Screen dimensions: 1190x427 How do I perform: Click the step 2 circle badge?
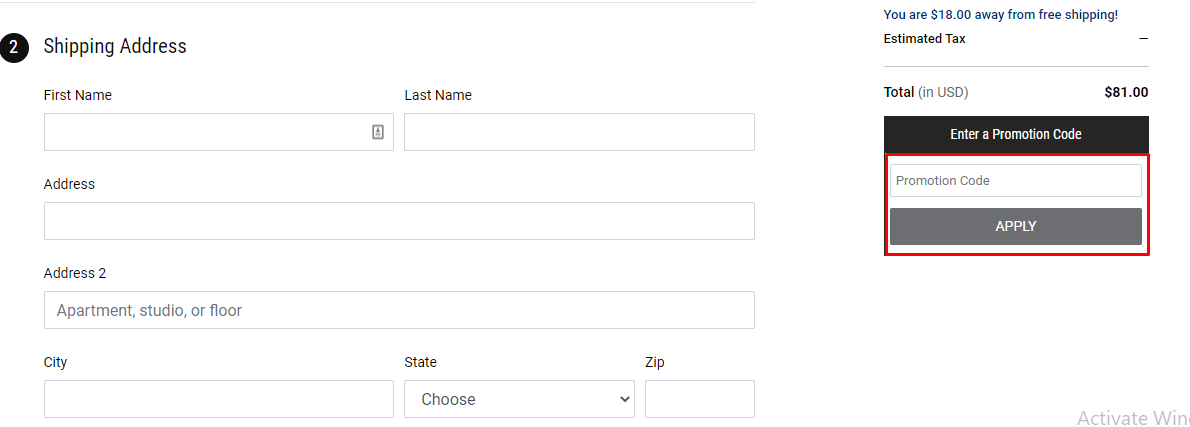[14, 47]
